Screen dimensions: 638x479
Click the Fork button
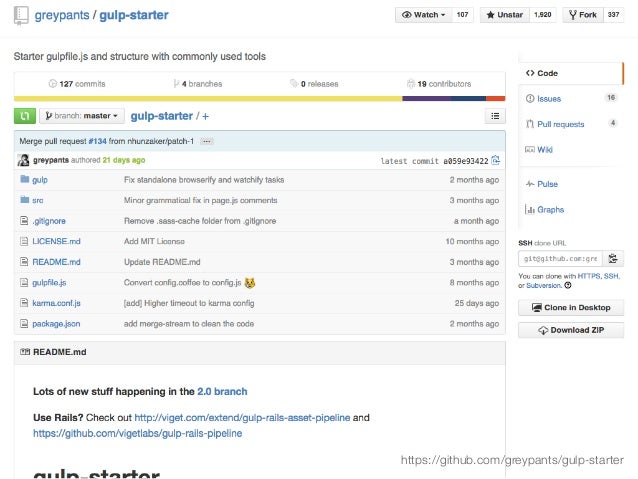click(x=583, y=15)
